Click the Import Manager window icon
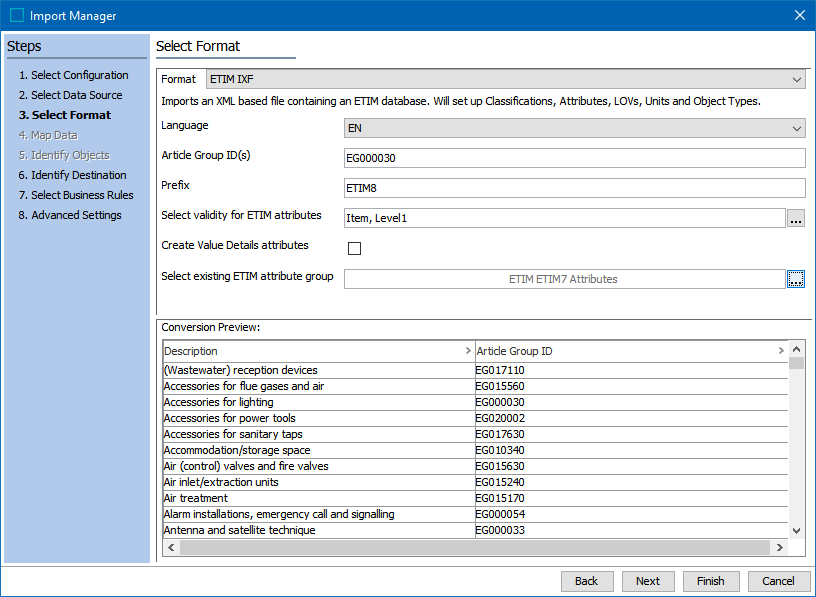Screen dimensions: 816x597 (16, 16)
